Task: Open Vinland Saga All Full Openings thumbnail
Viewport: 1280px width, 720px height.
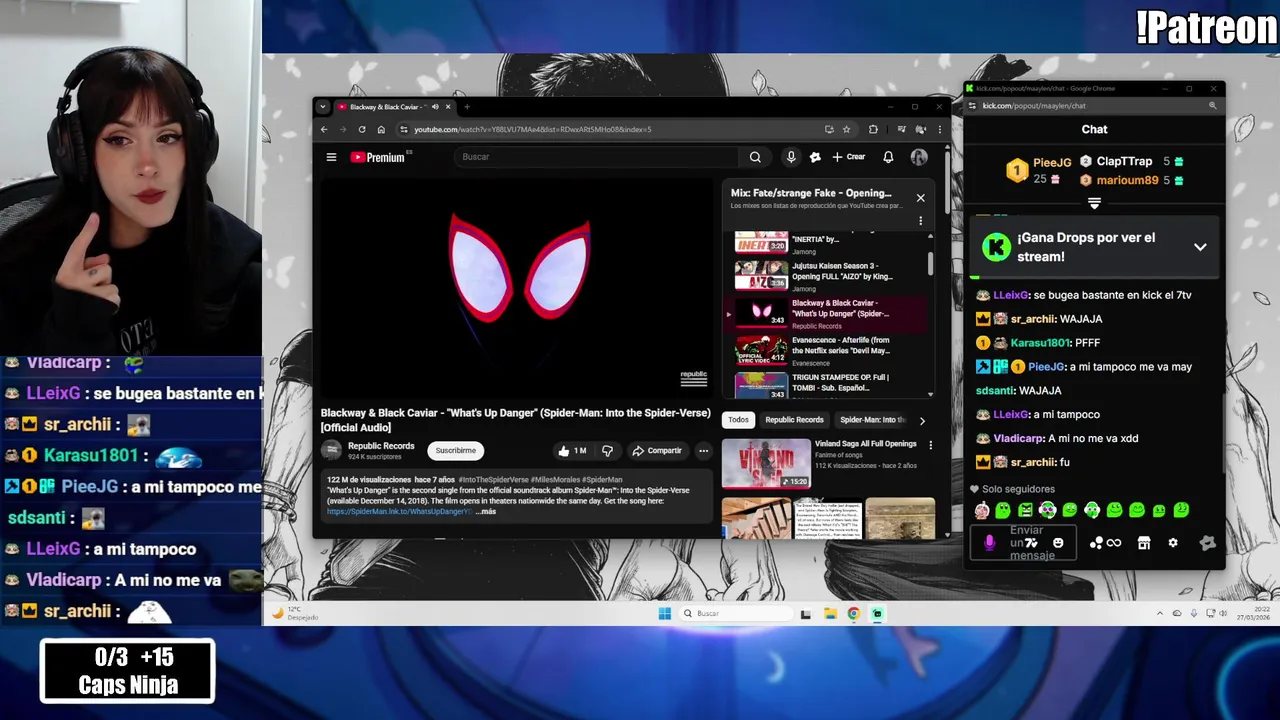Action: 766,463
